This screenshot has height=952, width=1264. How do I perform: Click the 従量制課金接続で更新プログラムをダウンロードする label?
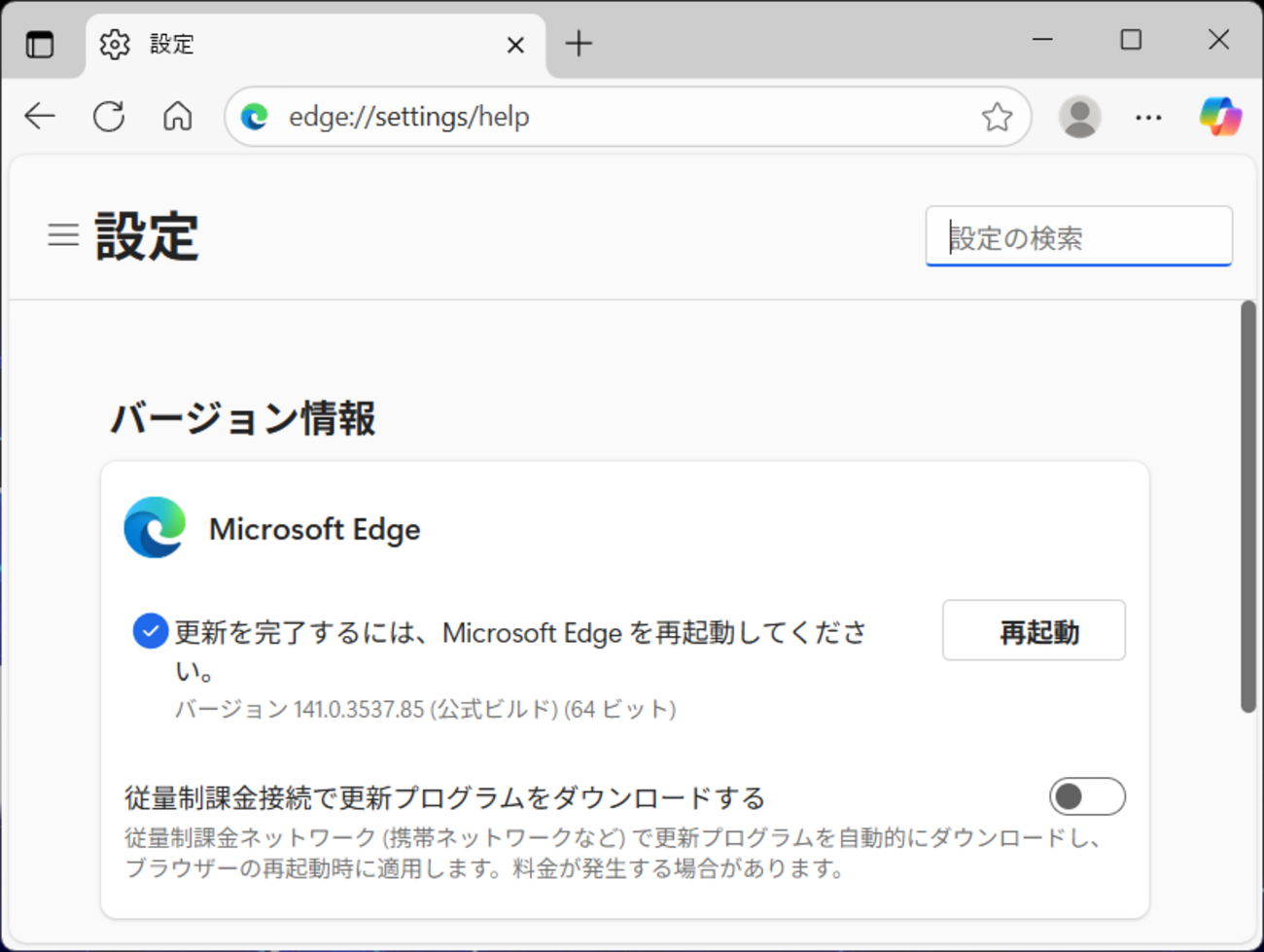pos(445,797)
